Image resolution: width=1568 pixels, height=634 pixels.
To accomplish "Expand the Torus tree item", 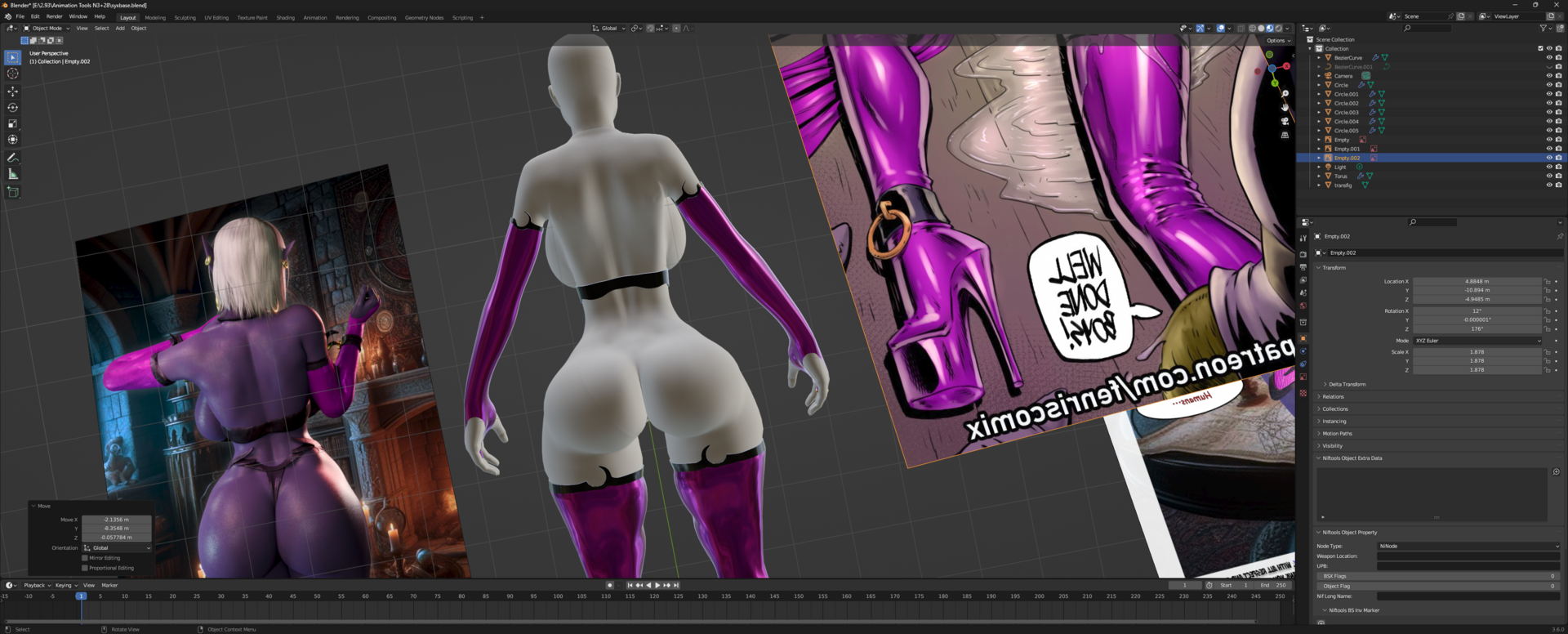I will [1318, 176].
